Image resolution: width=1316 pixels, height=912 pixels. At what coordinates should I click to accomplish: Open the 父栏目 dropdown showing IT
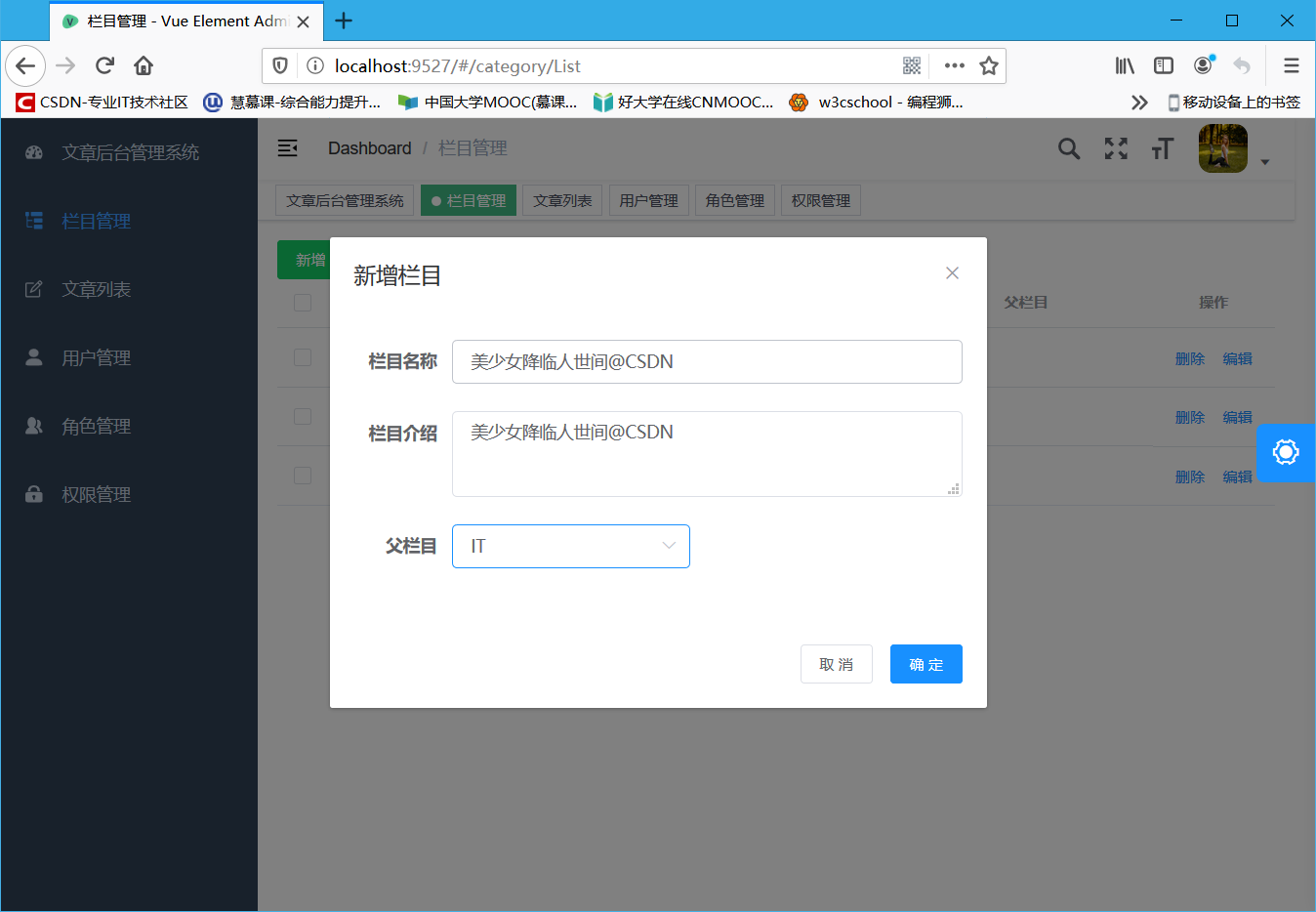click(x=571, y=546)
